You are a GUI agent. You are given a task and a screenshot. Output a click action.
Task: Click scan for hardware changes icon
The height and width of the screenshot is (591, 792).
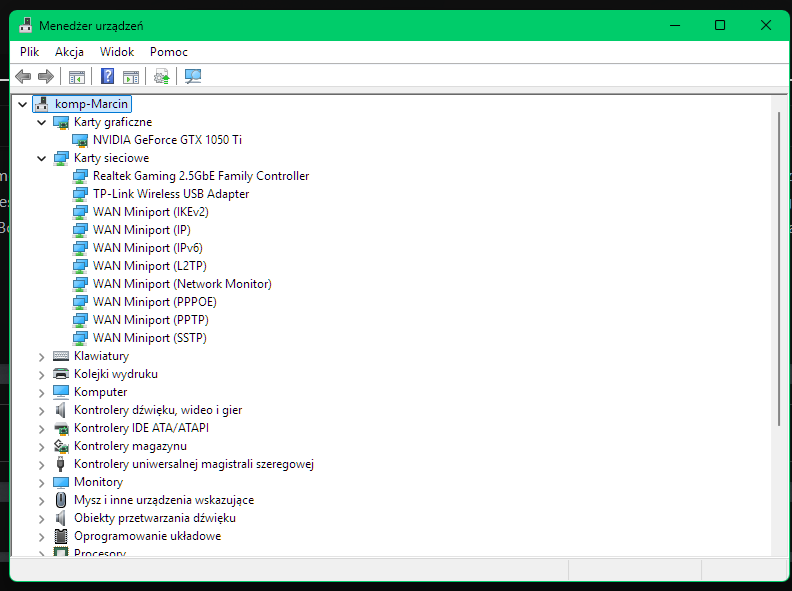(x=193, y=76)
